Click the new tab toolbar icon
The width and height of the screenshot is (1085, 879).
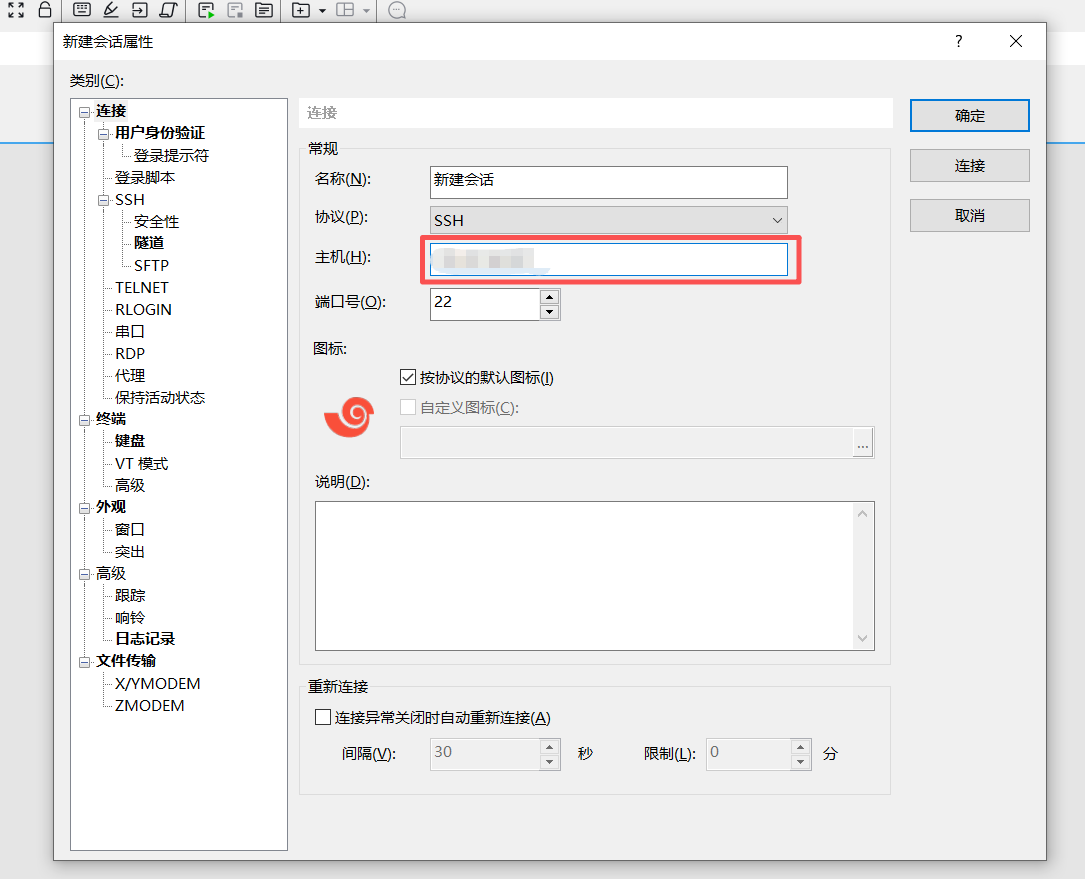point(303,11)
